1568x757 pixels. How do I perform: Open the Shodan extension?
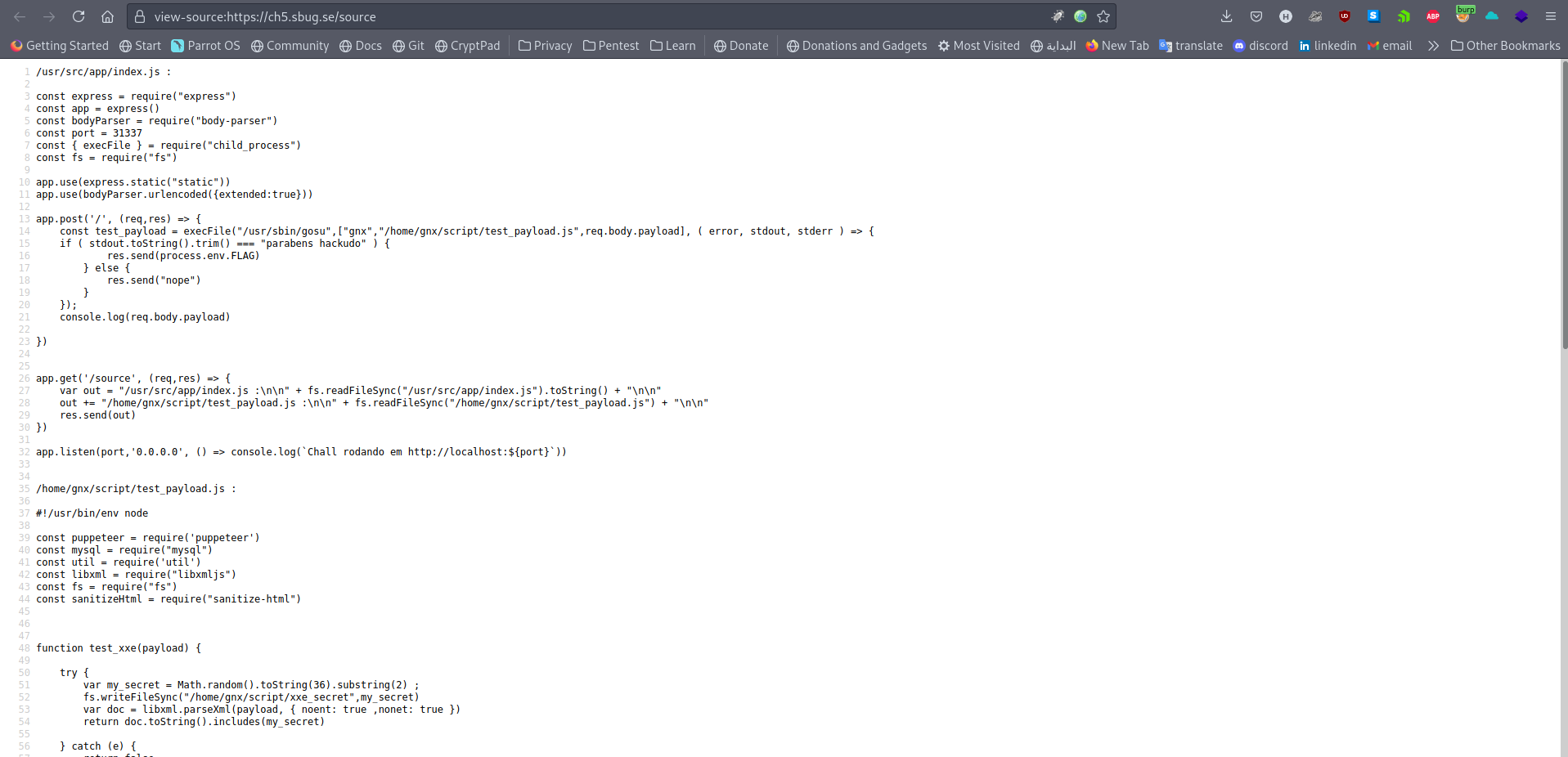1374,16
